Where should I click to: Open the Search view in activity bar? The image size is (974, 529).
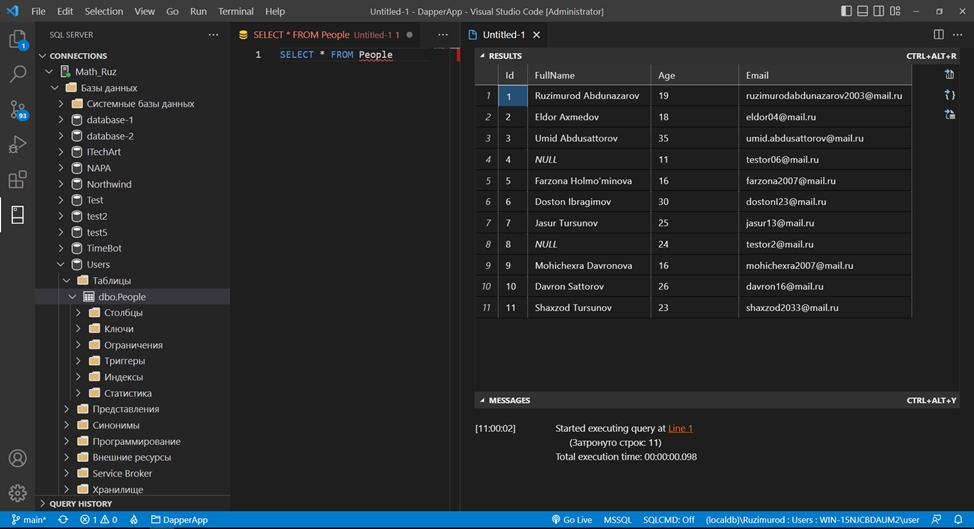[17, 75]
